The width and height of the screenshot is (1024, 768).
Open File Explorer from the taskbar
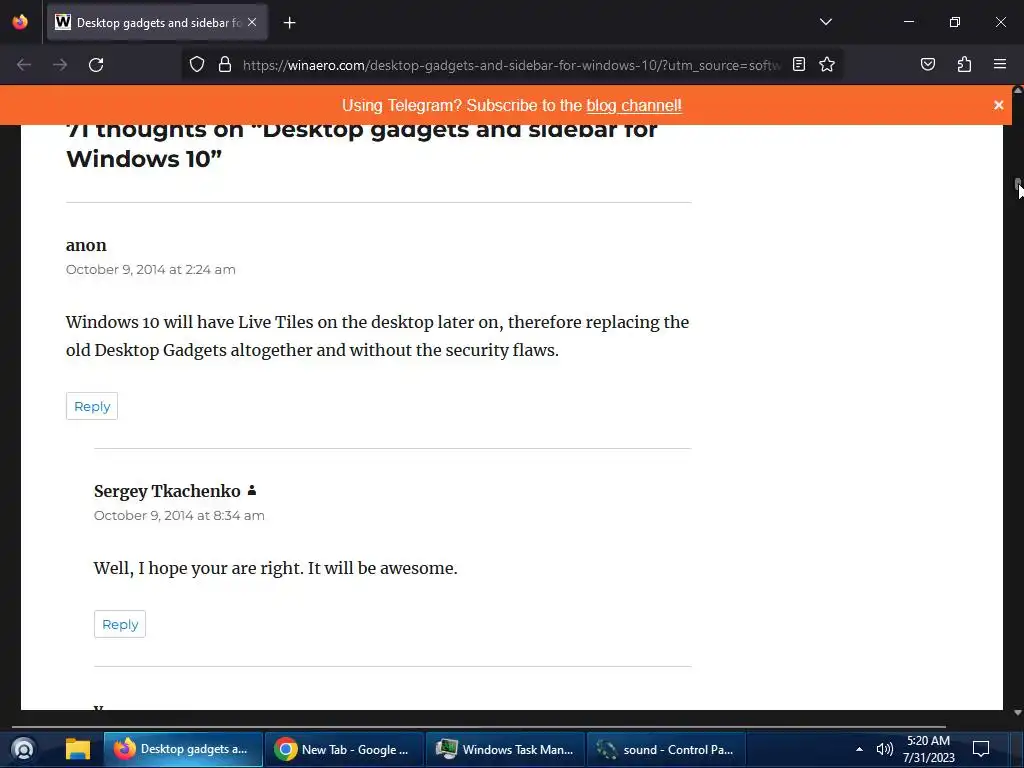pos(77,749)
